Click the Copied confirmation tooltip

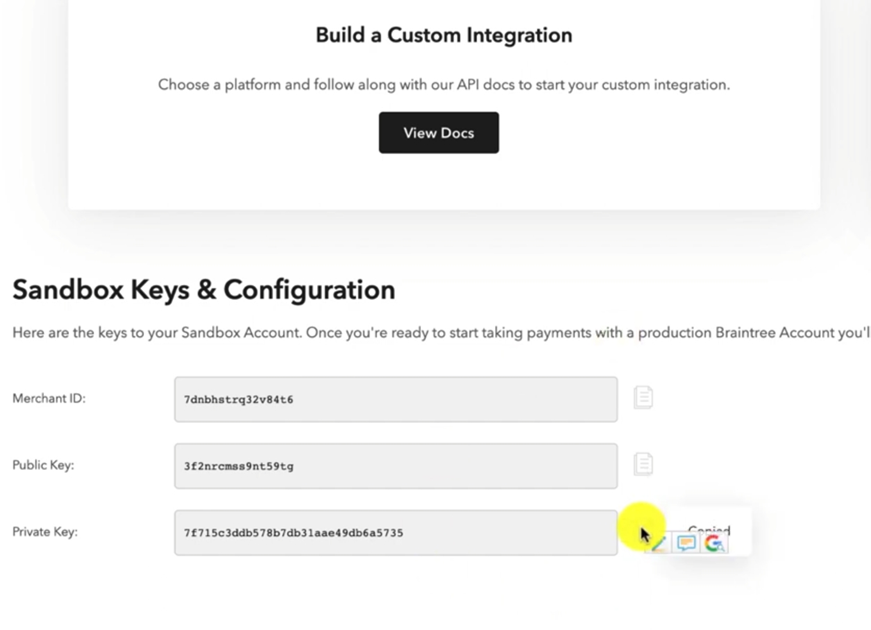pyautogui.click(x=708, y=531)
